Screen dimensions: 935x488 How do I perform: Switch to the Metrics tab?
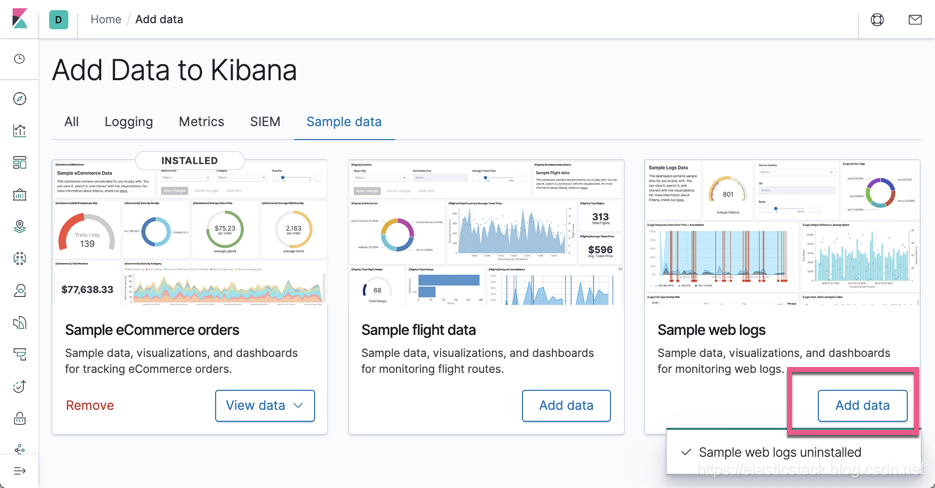(x=202, y=122)
